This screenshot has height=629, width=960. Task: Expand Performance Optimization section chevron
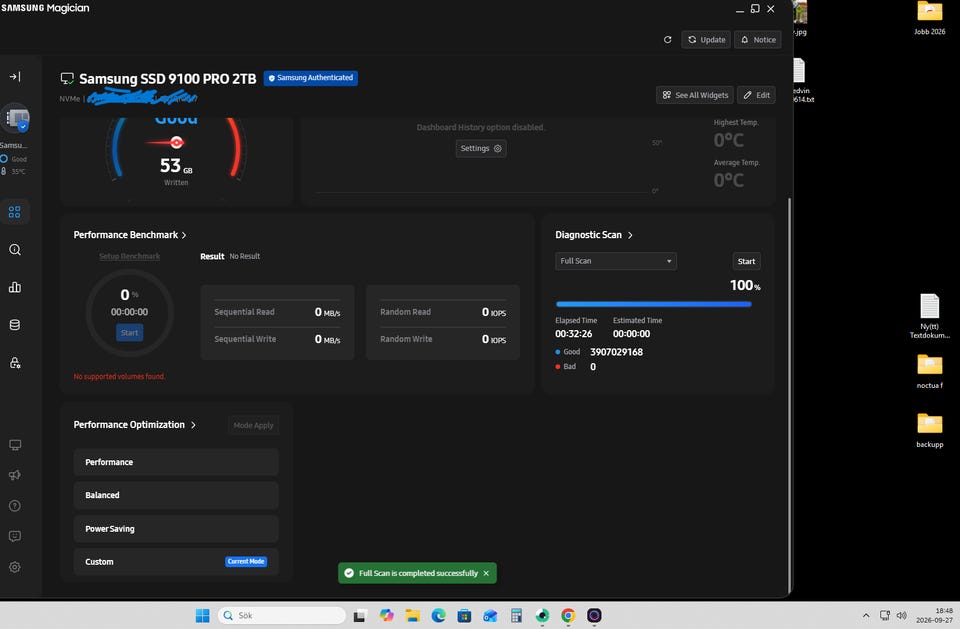coord(193,425)
